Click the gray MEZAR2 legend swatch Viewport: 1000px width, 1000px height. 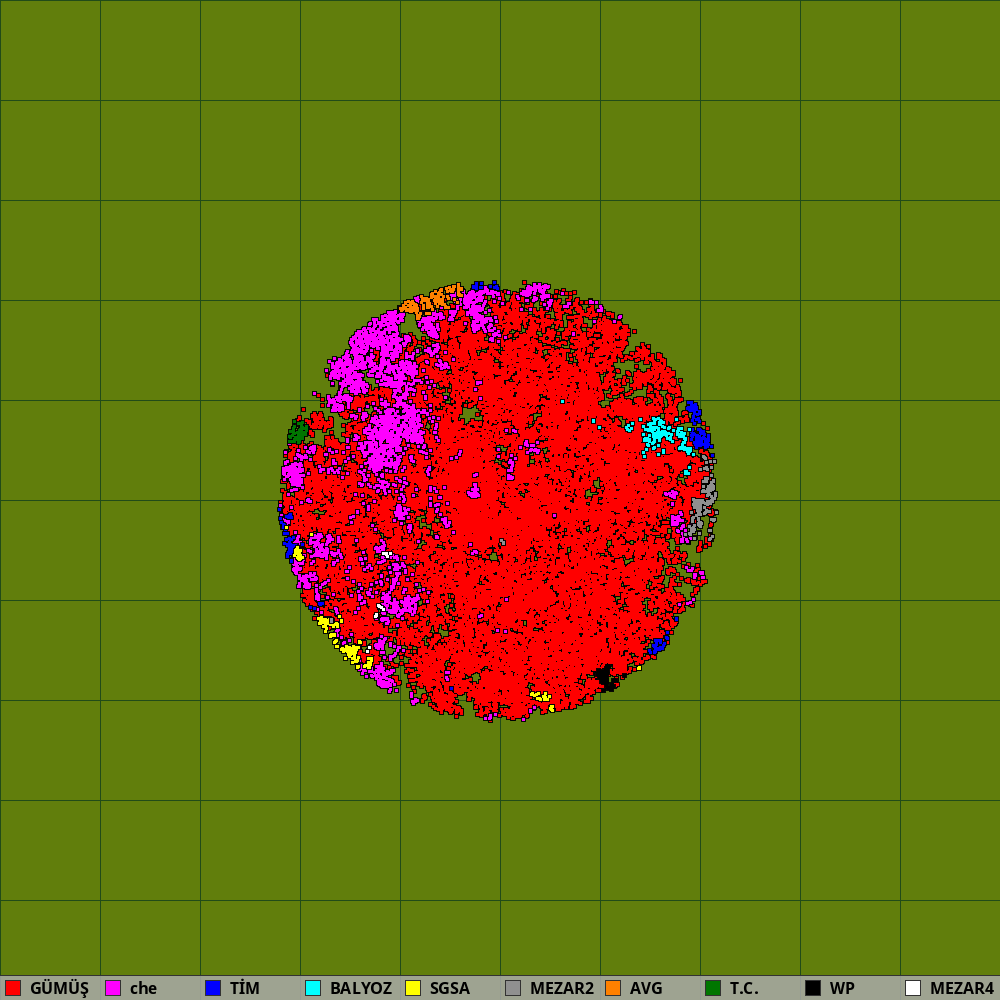tap(513, 988)
